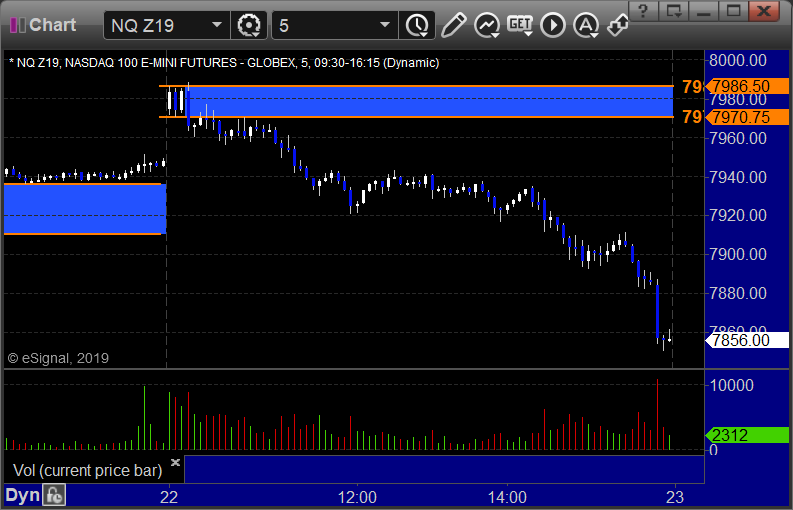
Task: Click the 7856.00 current price label
Action: 747,340
